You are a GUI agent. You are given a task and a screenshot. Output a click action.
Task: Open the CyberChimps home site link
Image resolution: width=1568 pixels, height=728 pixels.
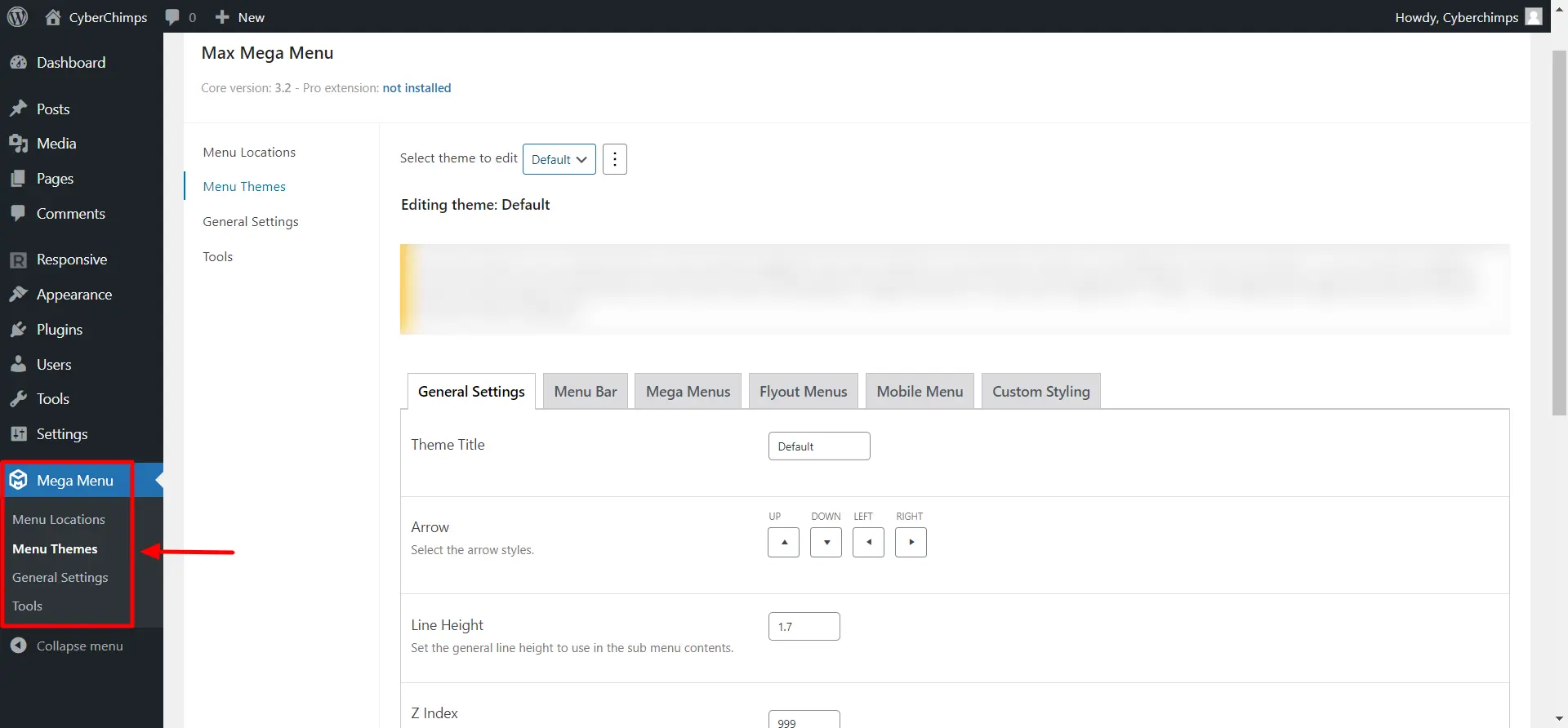point(96,17)
